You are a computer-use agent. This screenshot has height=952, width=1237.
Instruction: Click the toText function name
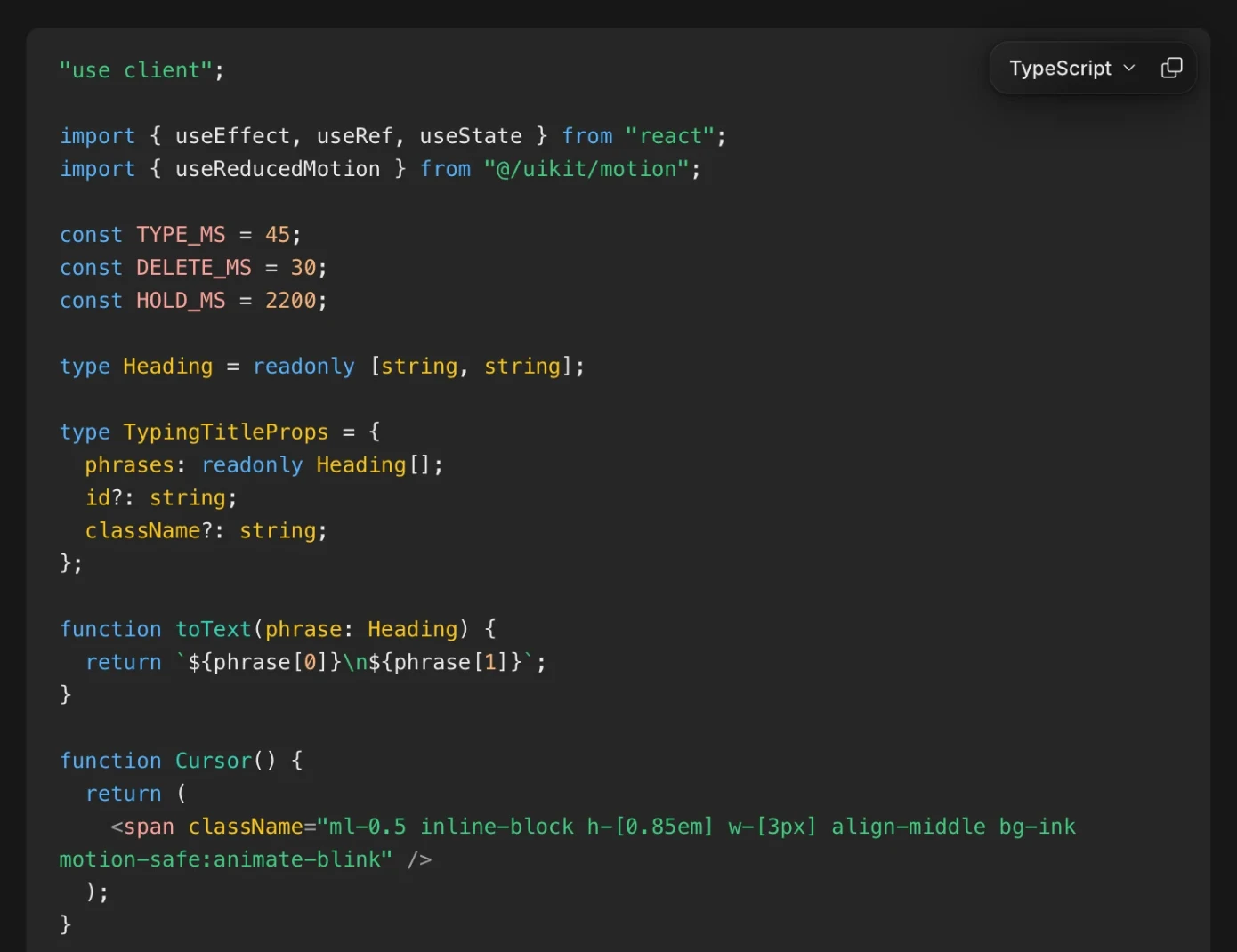coord(214,630)
